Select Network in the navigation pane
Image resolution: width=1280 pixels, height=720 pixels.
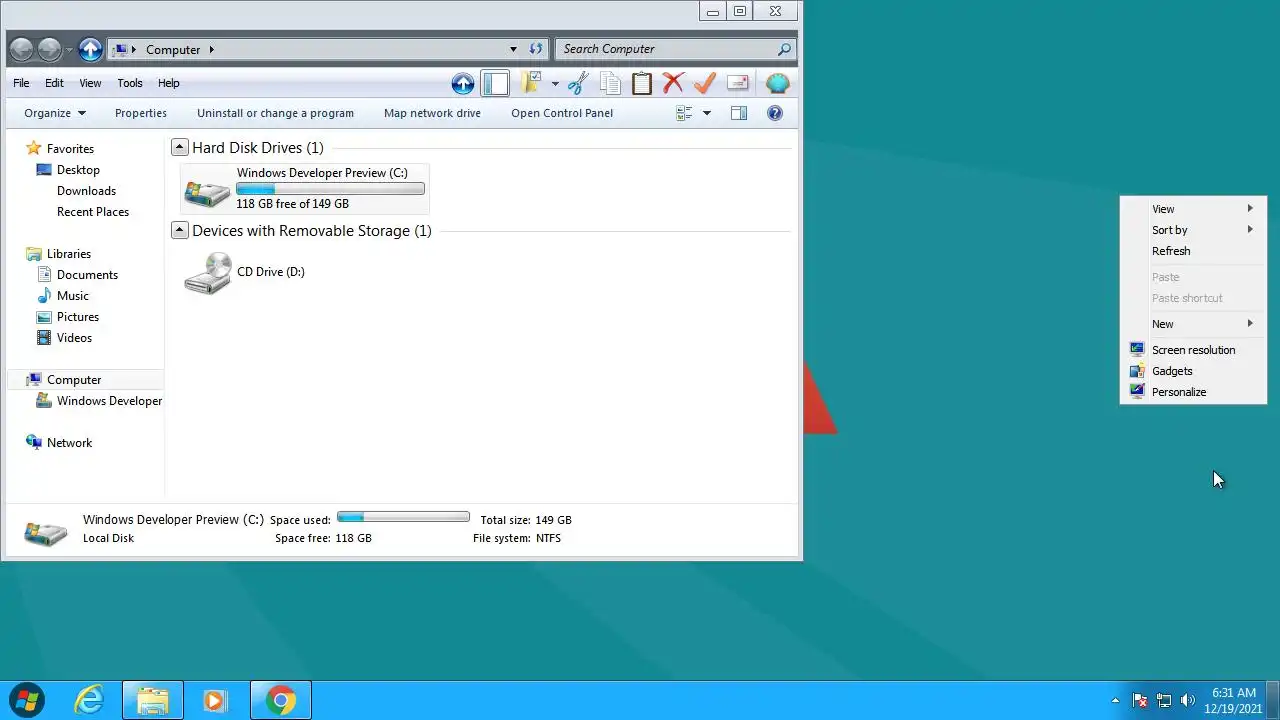coord(69,443)
